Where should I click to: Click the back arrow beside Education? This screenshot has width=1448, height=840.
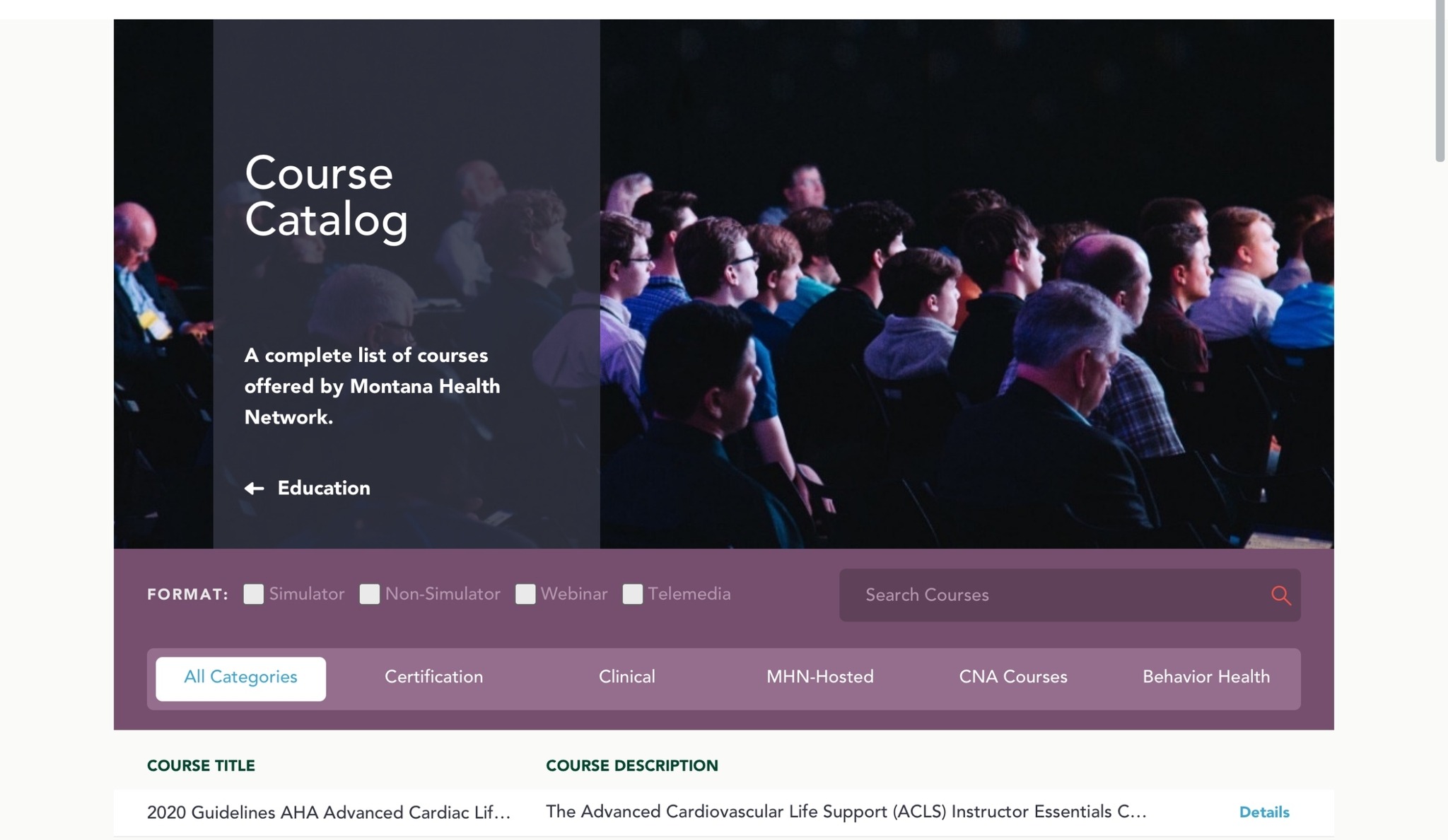pos(254,489)
